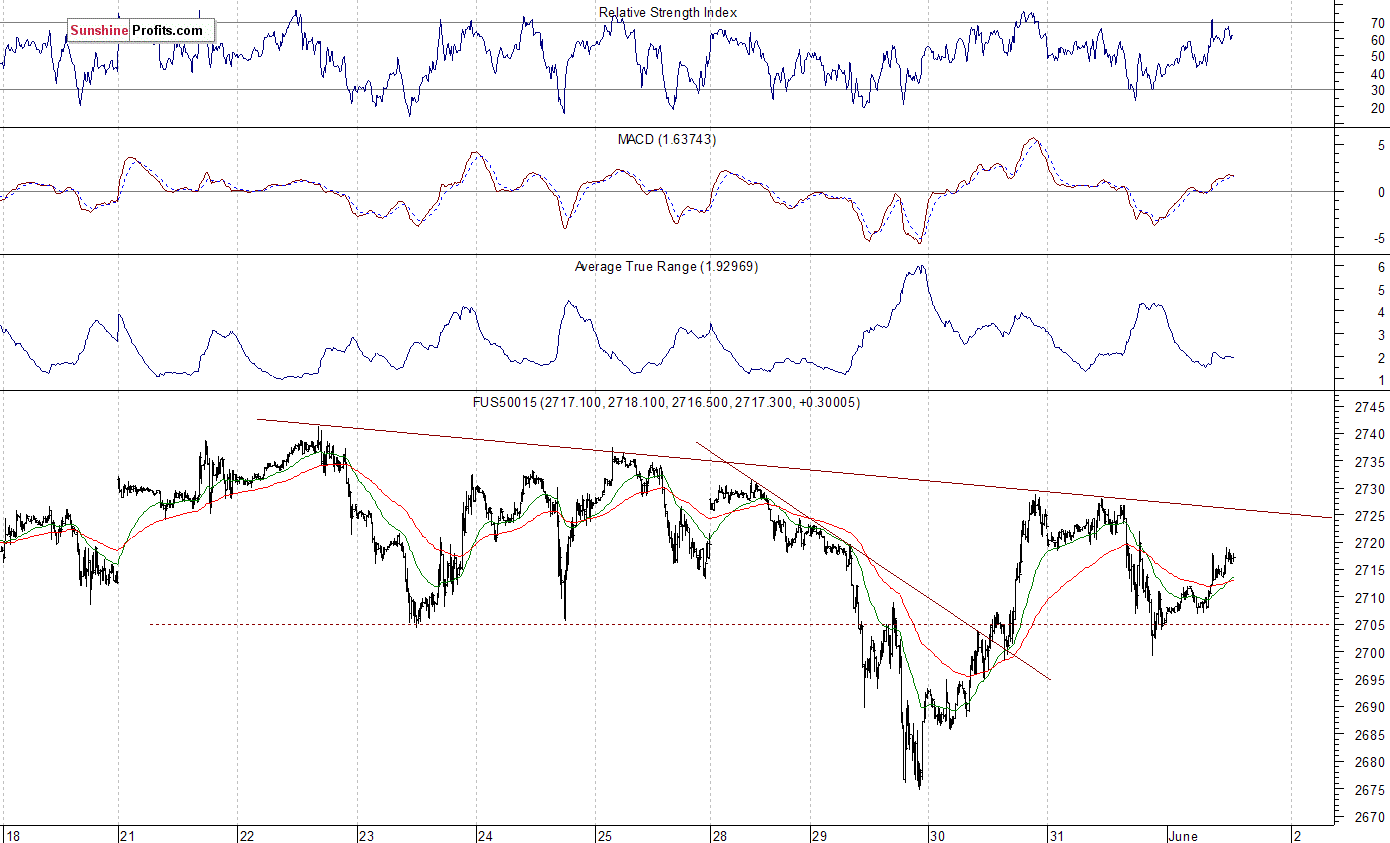Screen dimensions: 1390x843
Task: Select the Average True Range (1.92969) label
Action: coord(666,267)
